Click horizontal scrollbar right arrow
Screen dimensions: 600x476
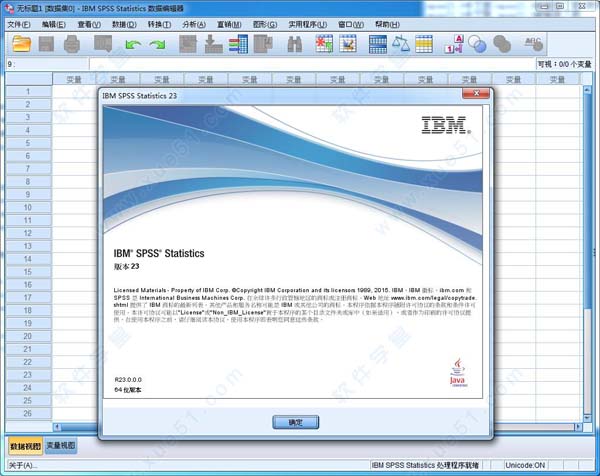click(578, 427)
